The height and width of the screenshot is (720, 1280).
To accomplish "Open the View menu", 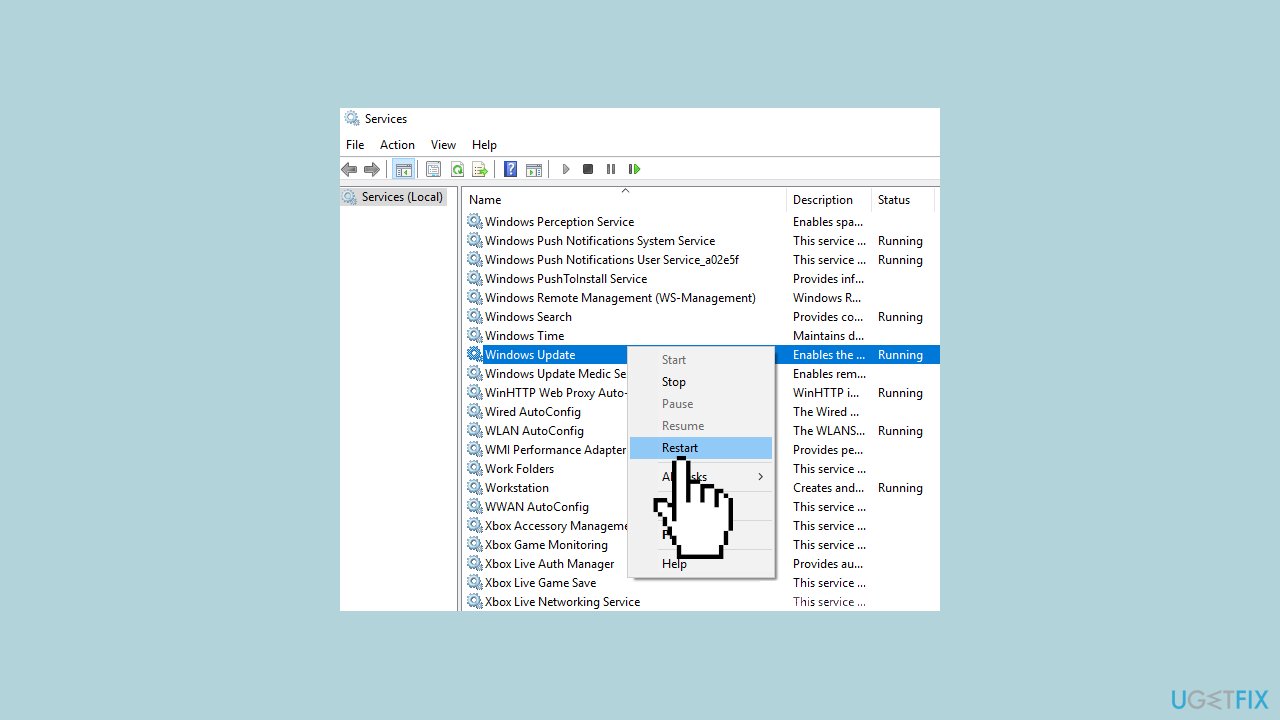I will (443, 145).
